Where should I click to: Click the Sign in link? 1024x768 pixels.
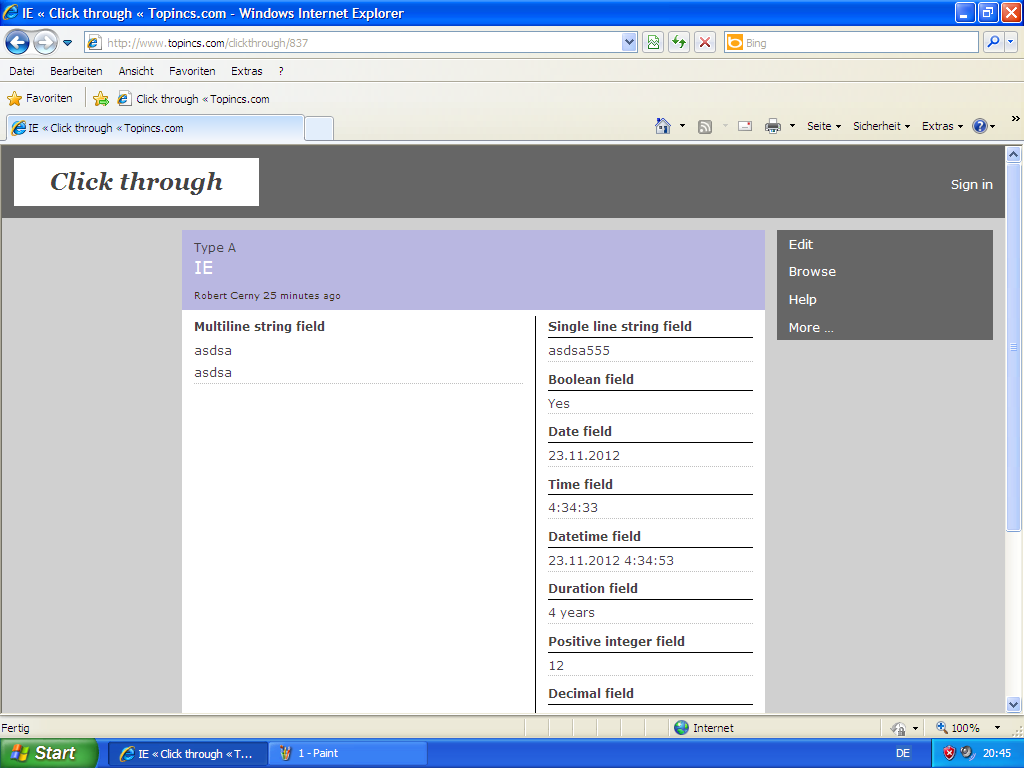pyautogui.click(x=971, y=184)
